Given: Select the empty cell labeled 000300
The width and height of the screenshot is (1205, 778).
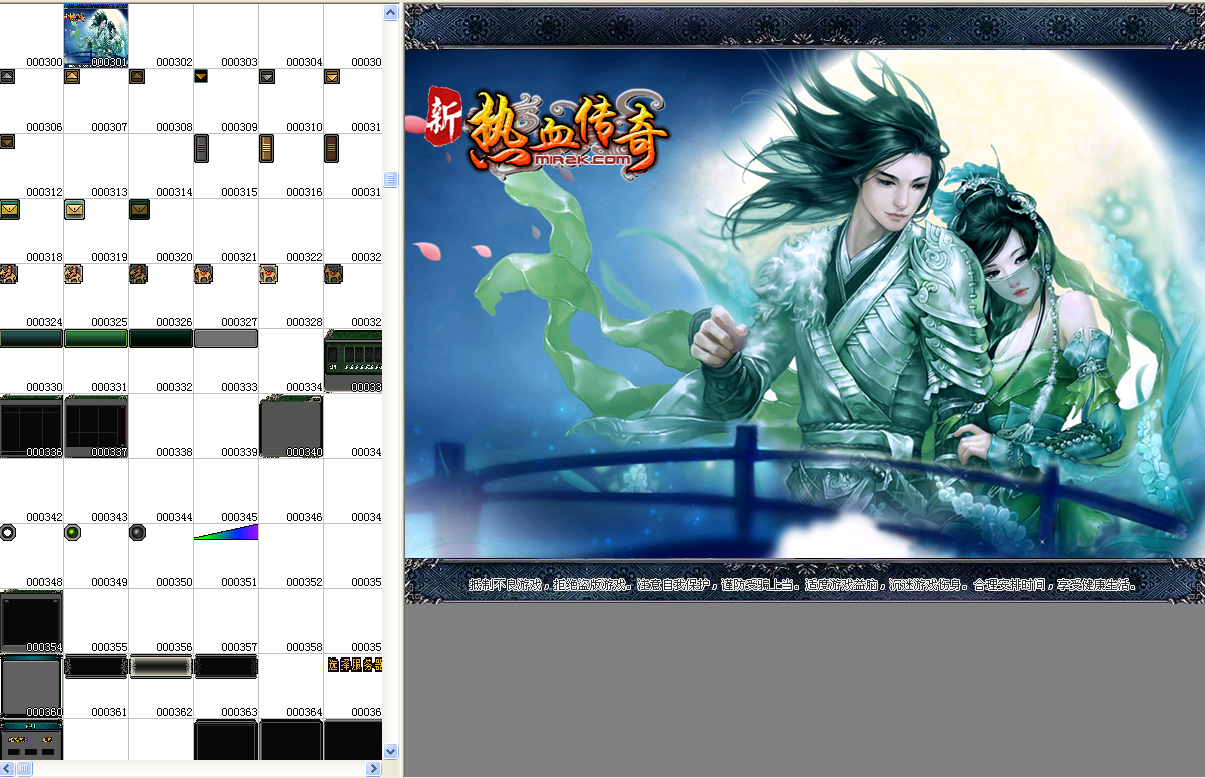Looking at the screenshot, I should [x=31, y=35].
